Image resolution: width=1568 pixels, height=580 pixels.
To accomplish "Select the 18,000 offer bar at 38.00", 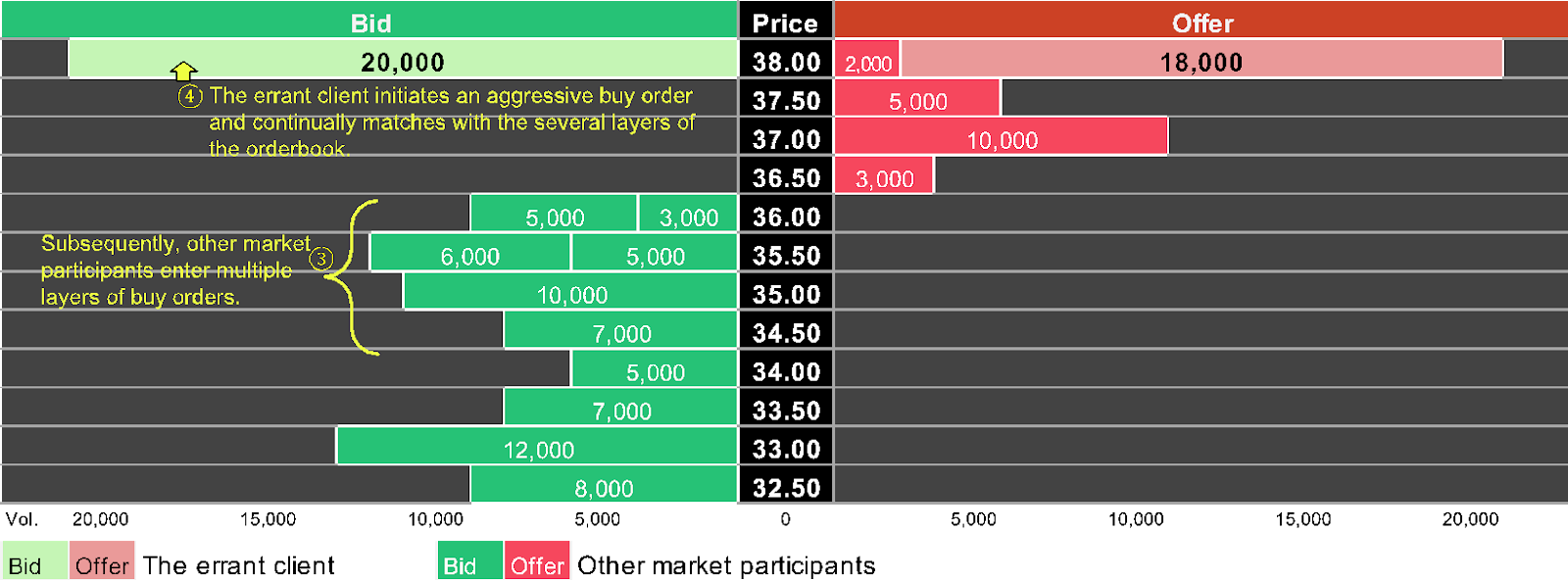I will tap(1201, 61).
